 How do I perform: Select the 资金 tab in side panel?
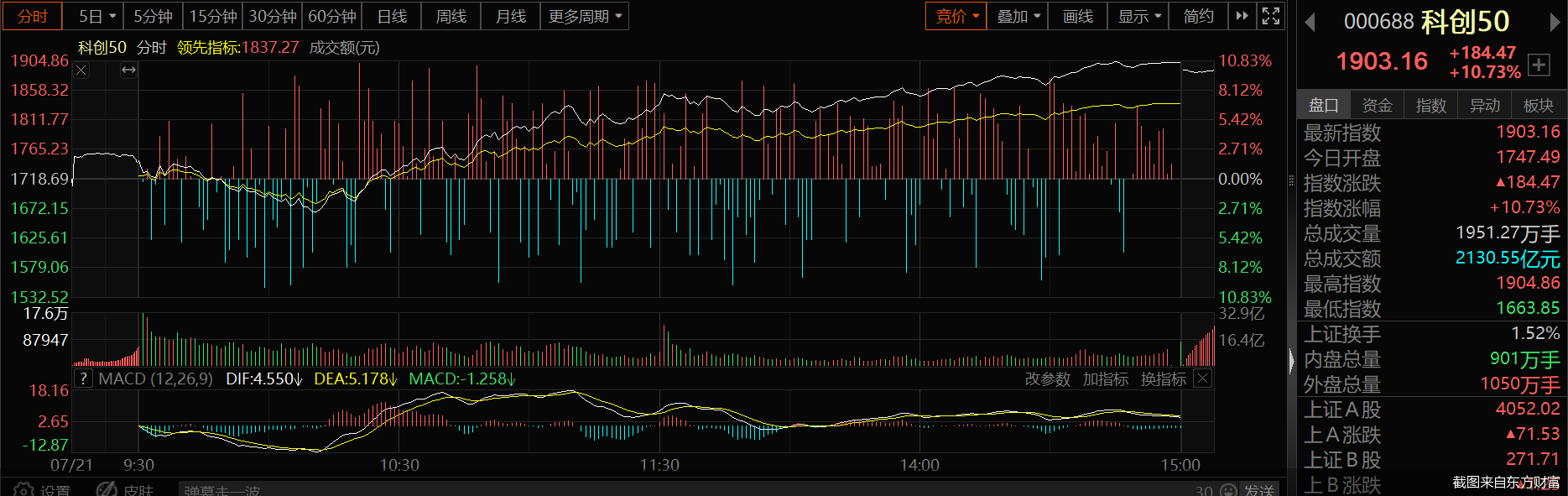tap(1377, 105)
